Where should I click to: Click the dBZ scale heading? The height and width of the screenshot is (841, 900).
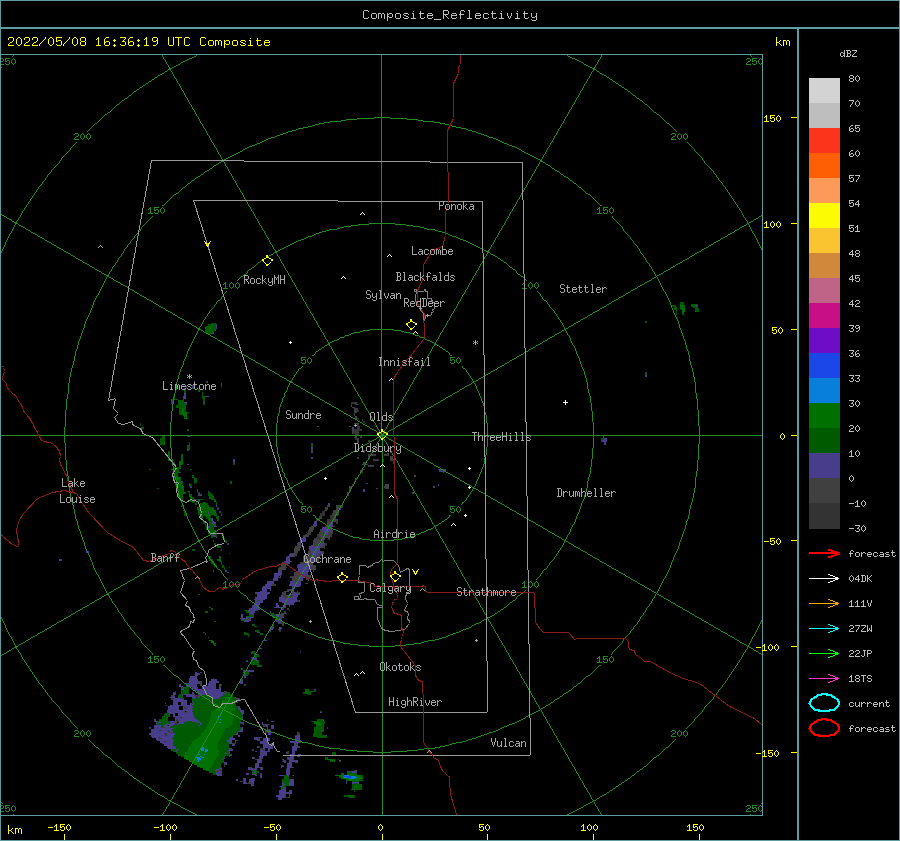[x=848, y=53]
